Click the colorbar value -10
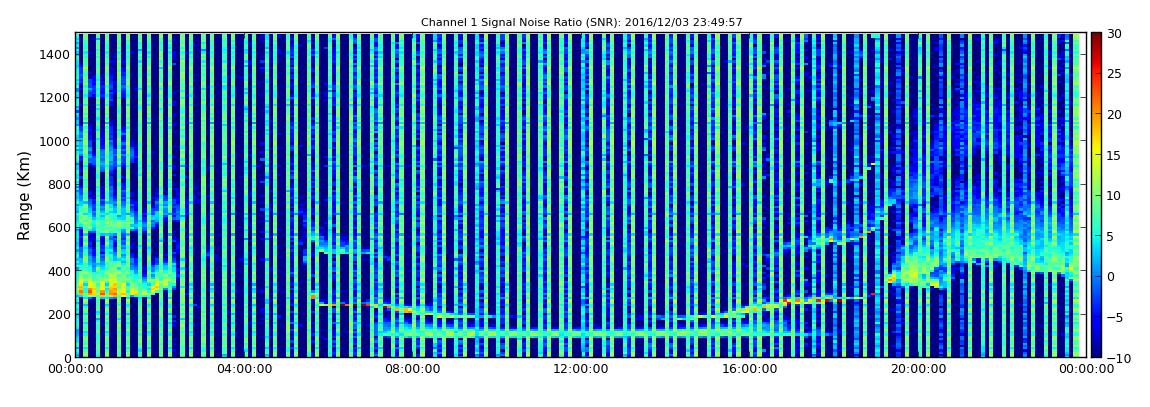 1116,358
